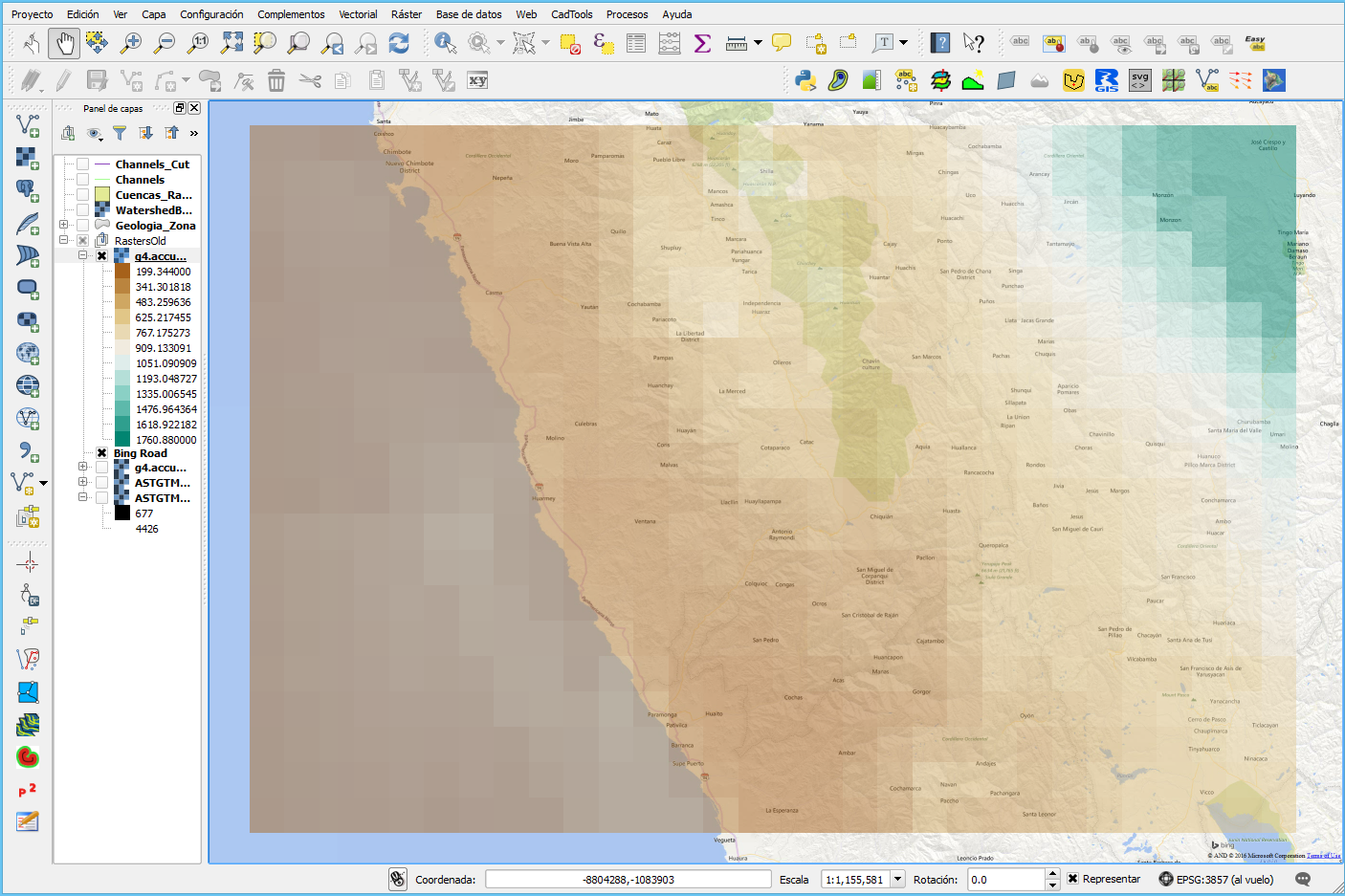This screenshot has height=896, width=1345.
Task: Uncheck the Bing Road layer
Action: [101, 453]
